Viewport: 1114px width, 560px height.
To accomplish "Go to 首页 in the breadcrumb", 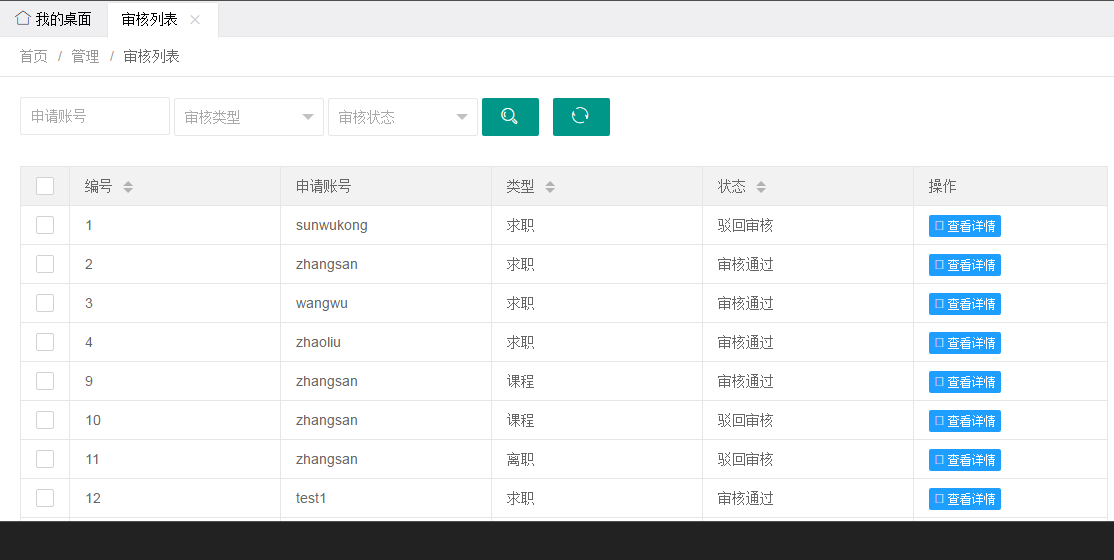I will [x=34, y=57].
